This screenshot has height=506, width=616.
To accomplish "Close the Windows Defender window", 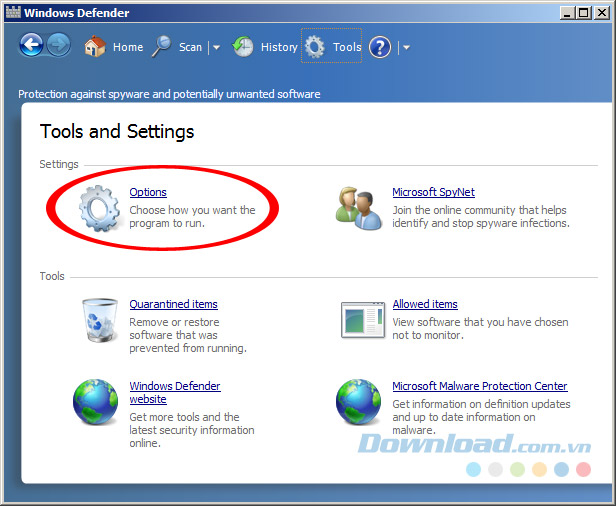I will pyautogui.click(x=602, y=13).
